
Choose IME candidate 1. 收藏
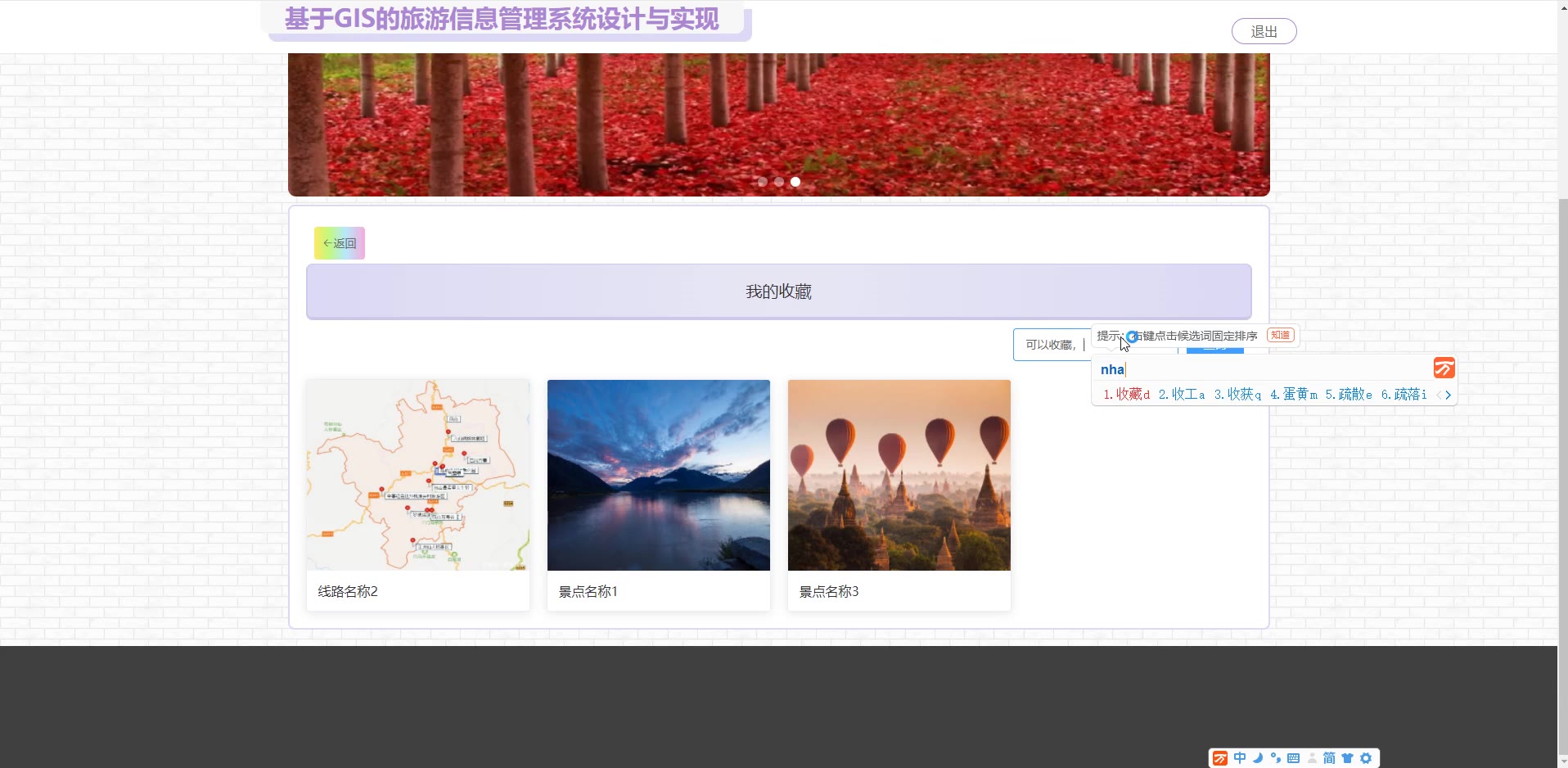[1126, 395]
